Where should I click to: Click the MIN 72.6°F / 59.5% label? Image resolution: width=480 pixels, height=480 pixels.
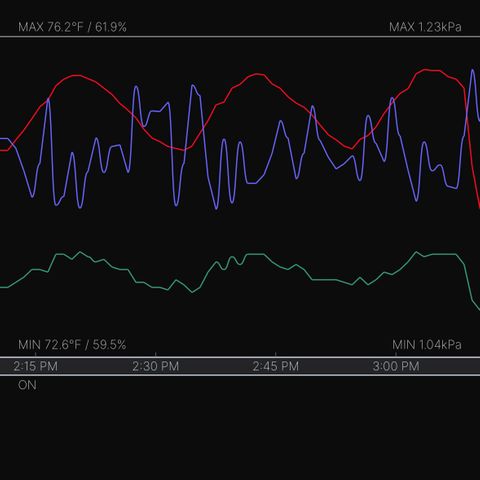[72, 345]
